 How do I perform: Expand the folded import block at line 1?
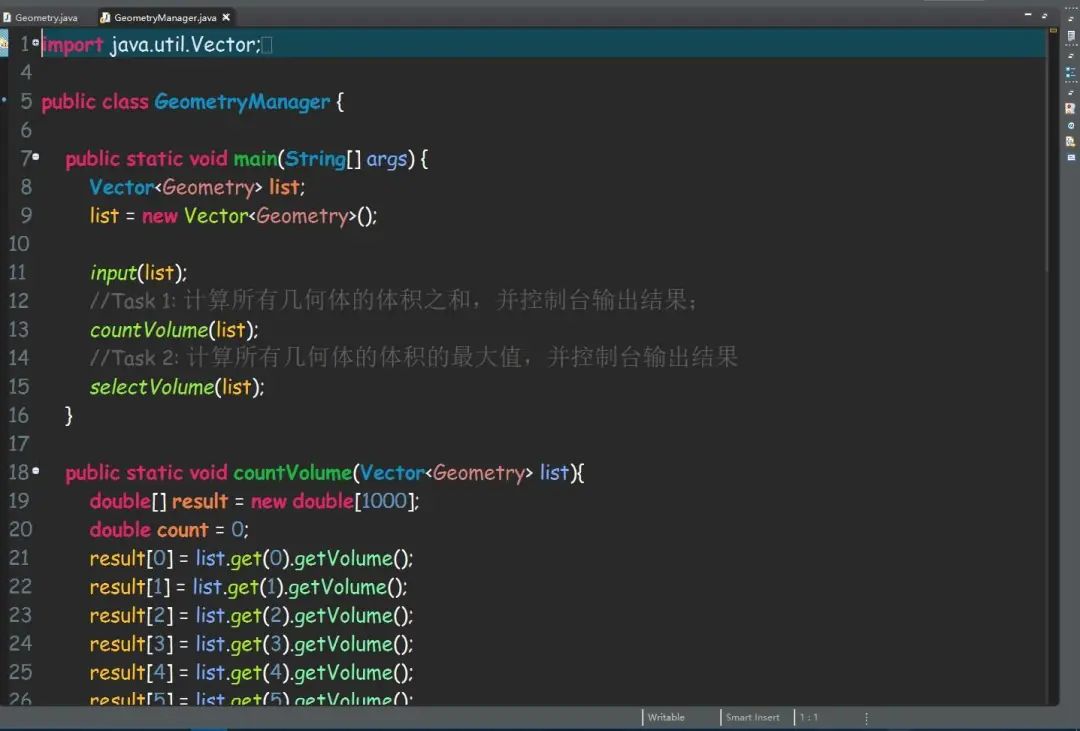click(x=36, y=43)
